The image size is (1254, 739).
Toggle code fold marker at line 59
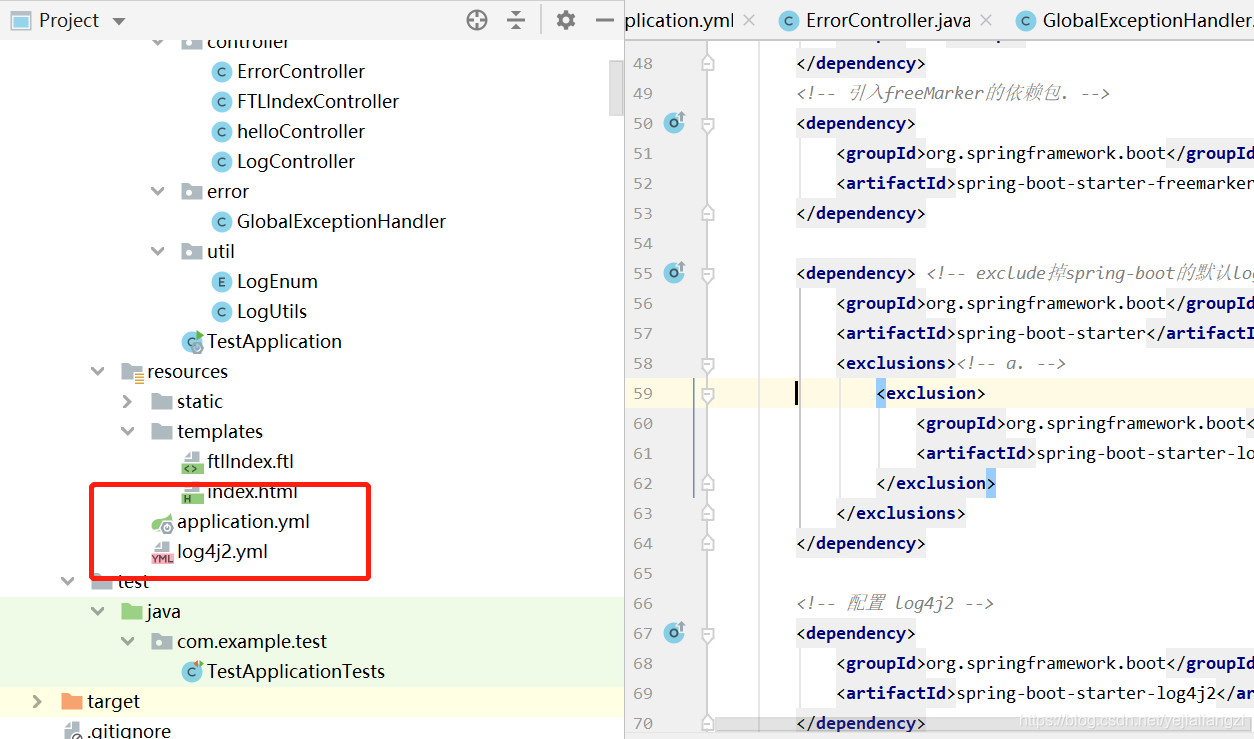tap(708, 394)
